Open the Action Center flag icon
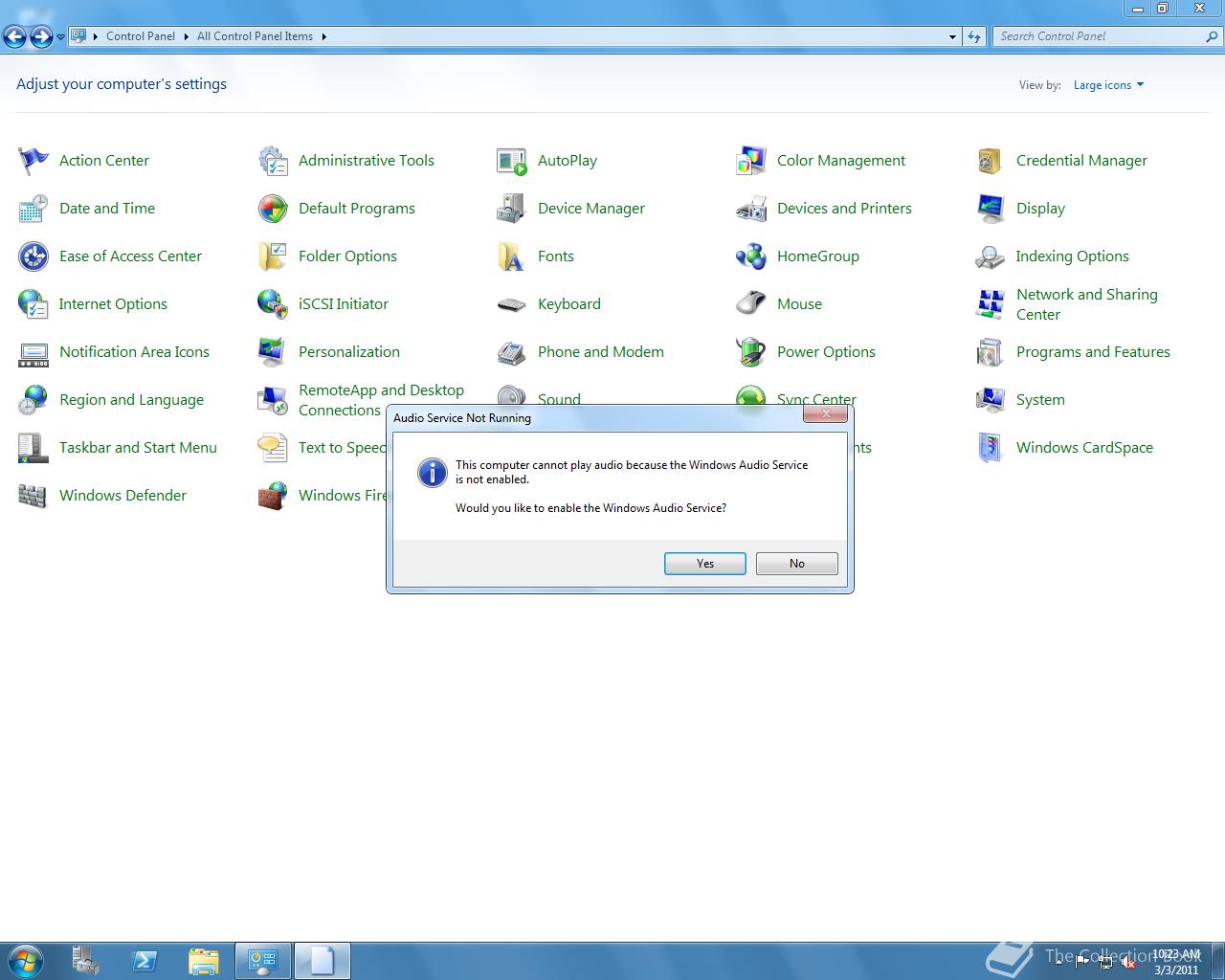Image resolution: width=1225 pixels, height=980 pixels. (33, 161)
